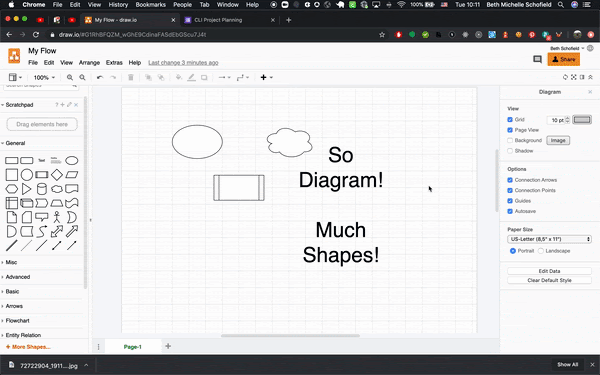Open the view panels dropdown in toolbar

click(x=15, y=77)
